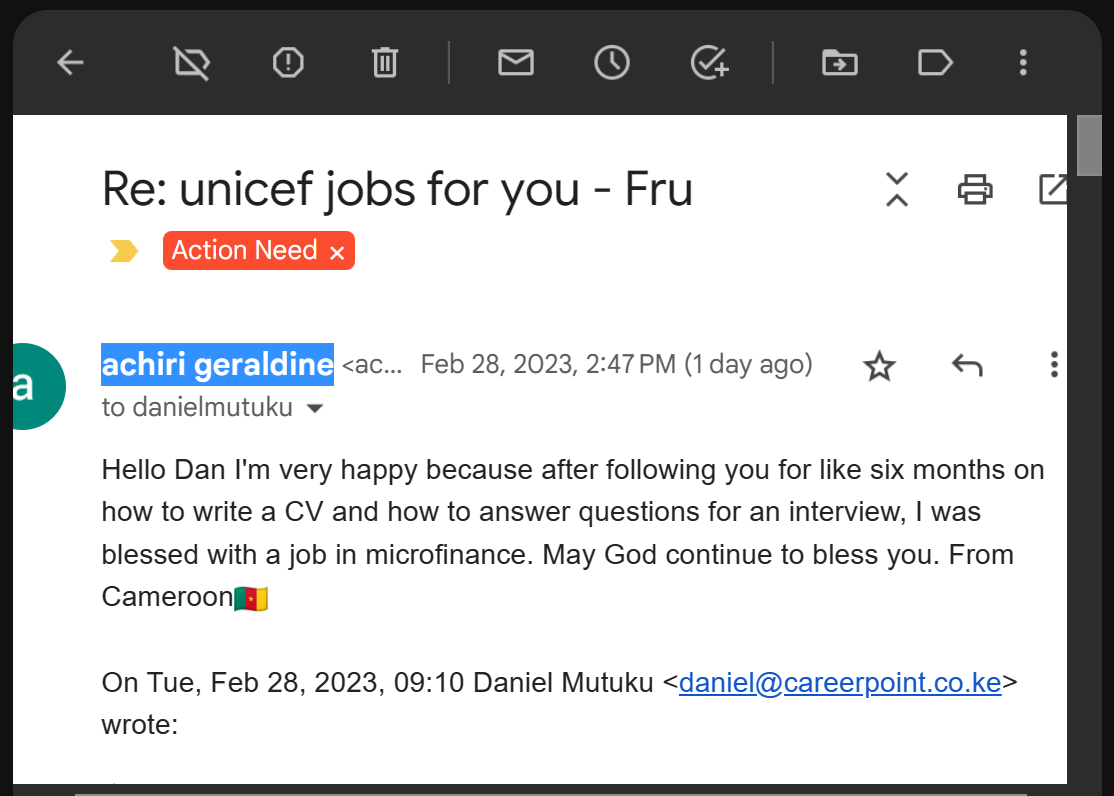This screenshot has height=796, width=1114.
Task: Open the Labels tag icon
Action: point(934,63)
